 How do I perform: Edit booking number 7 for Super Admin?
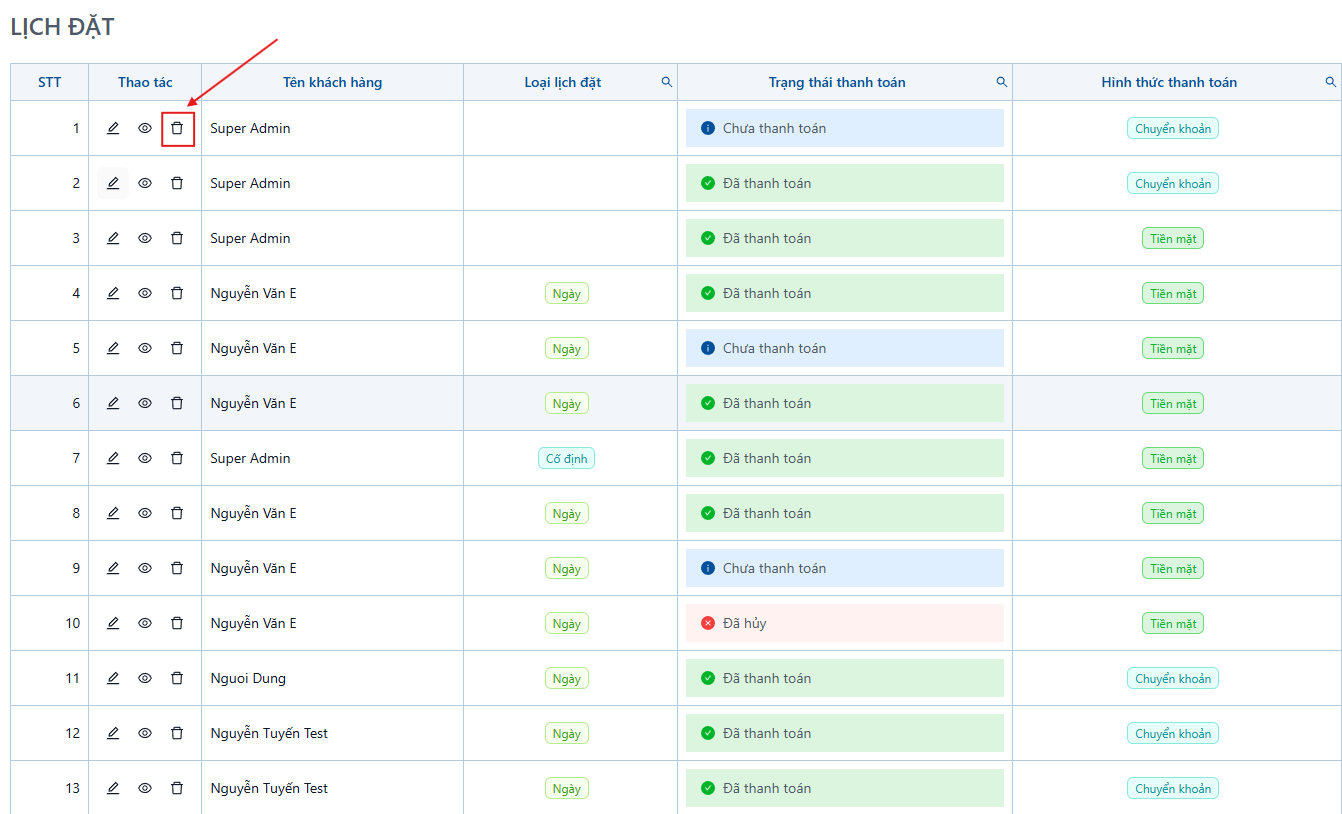click(113, 458)
